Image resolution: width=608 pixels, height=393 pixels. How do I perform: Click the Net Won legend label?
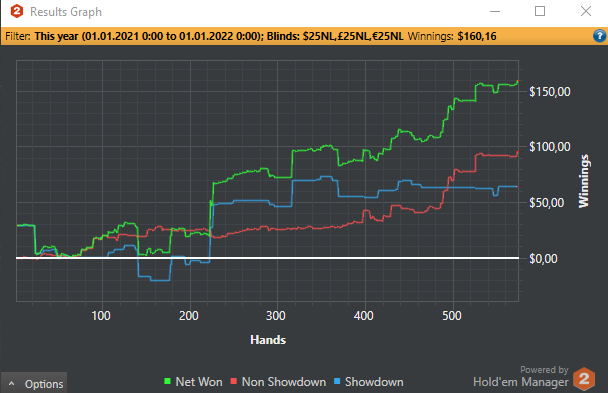tap(199, 382)
